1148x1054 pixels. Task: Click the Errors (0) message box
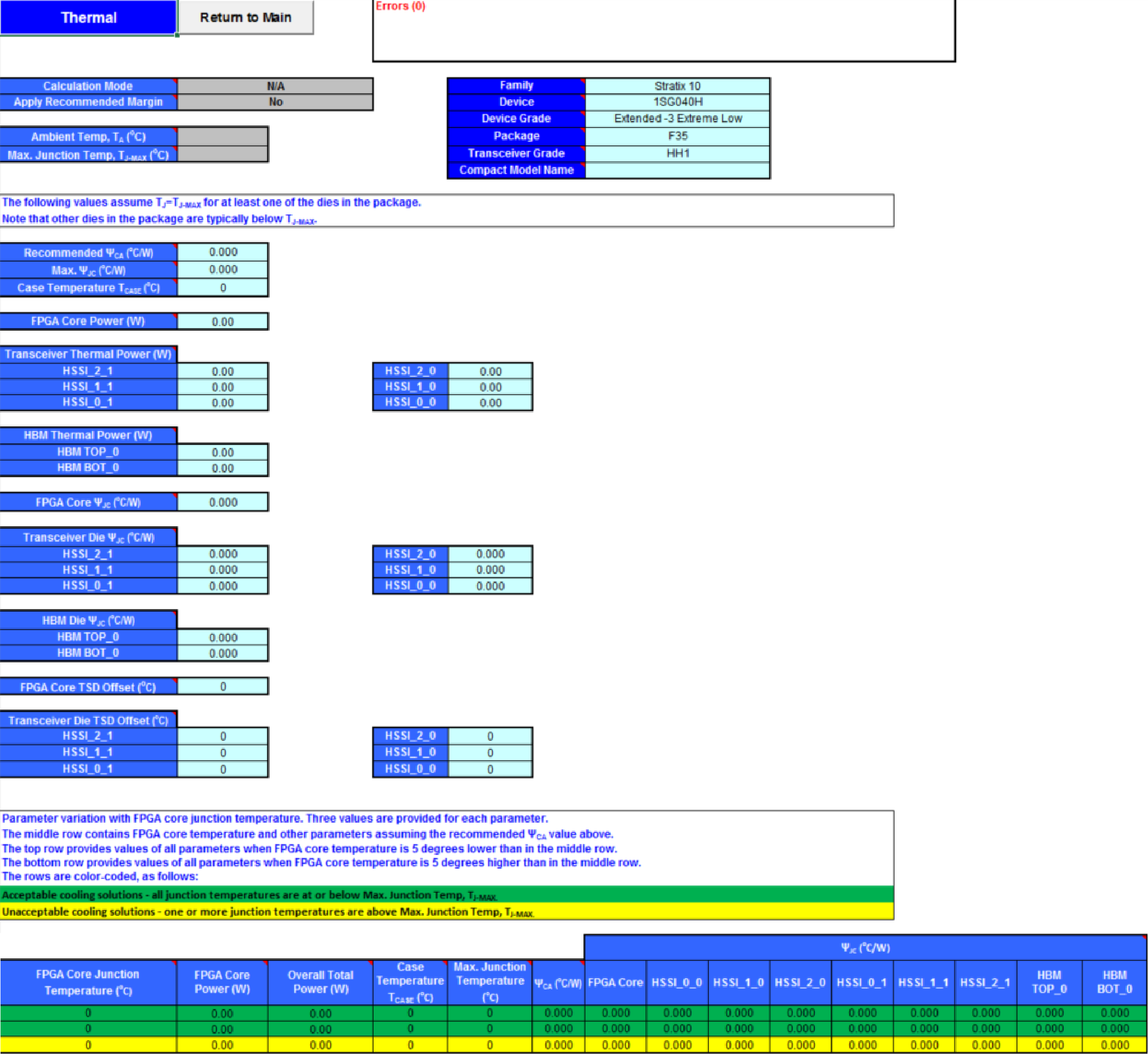pos(663,31)
